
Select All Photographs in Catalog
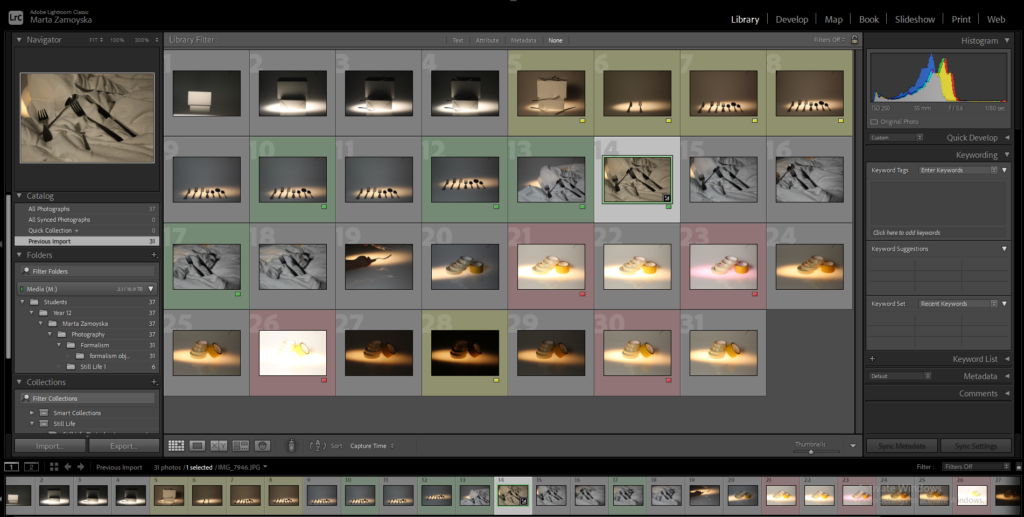[x=87, y=209]
